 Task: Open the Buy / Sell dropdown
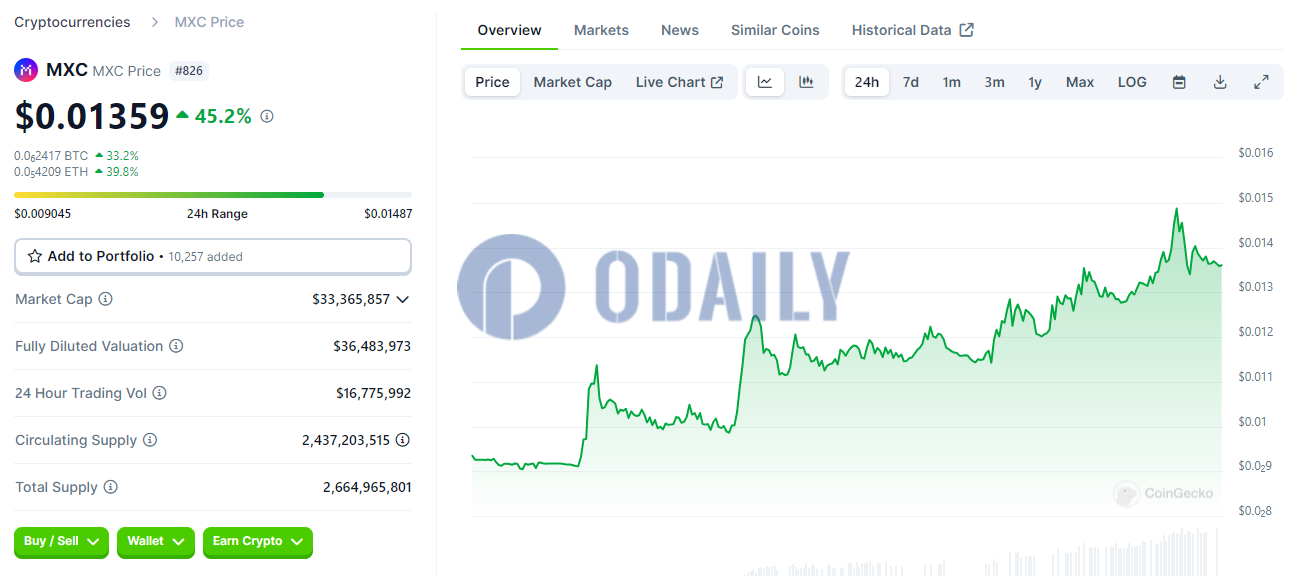[x=62, y=541]
